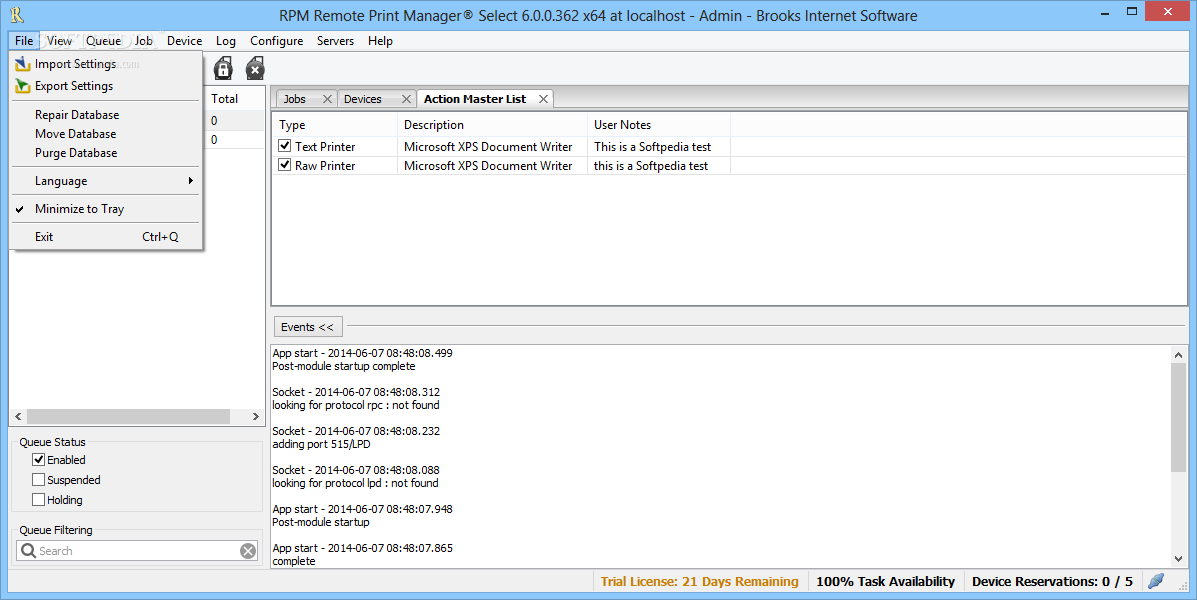Click the toolbar icon with an X
Viewport: 1197px width, 600px height.
[x=255, y=69]
